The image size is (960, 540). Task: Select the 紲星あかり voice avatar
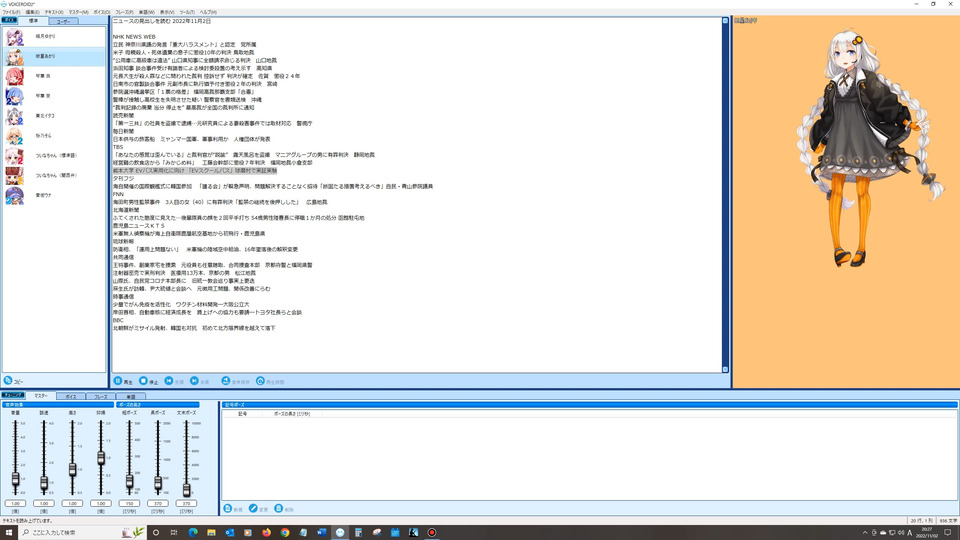click(14, 56)
